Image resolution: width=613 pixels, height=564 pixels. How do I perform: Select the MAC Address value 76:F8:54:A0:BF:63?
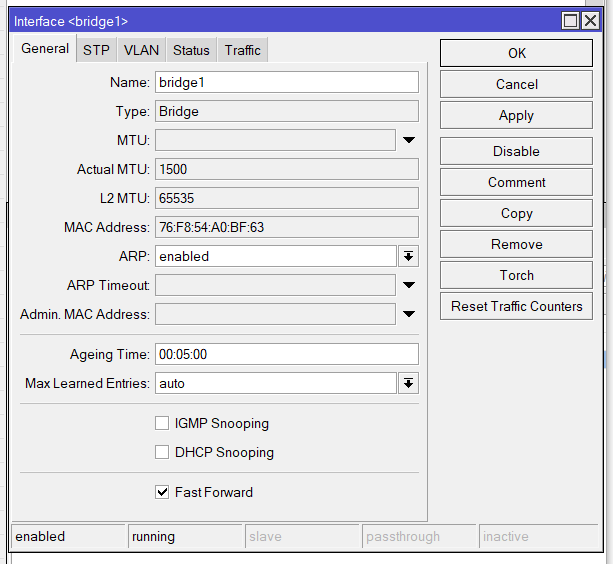coord(287,227)
